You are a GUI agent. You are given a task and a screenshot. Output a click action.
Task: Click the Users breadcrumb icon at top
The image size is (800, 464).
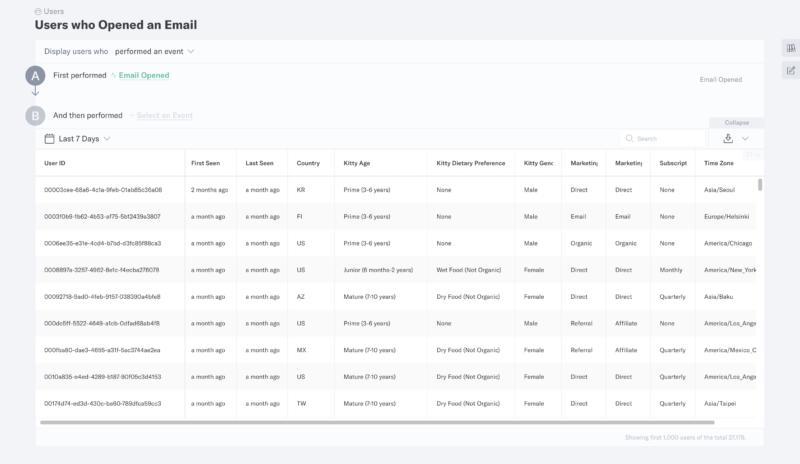[38, 11]
